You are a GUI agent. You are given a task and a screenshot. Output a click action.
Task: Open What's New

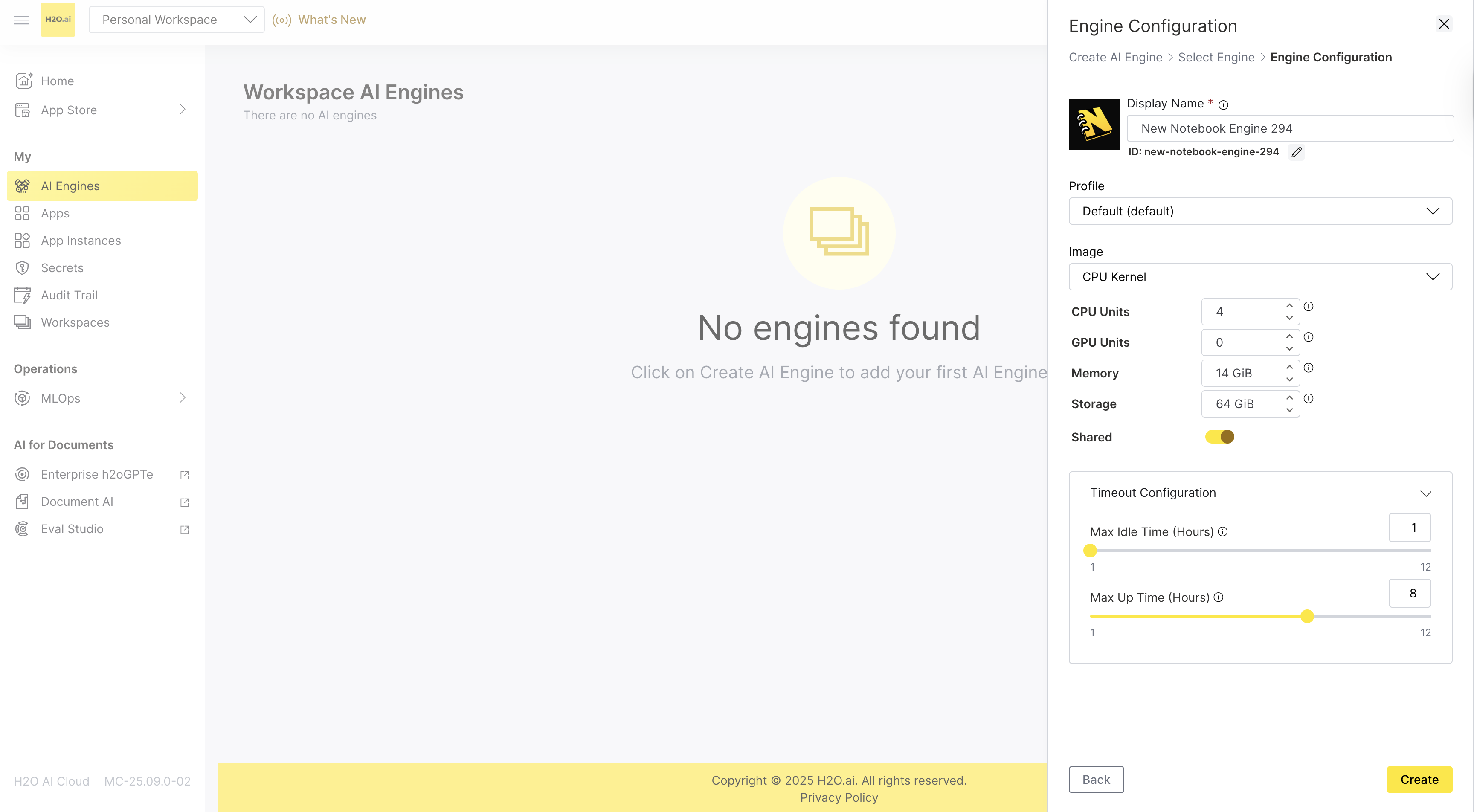pyautogui.click(x=332, y=19)
